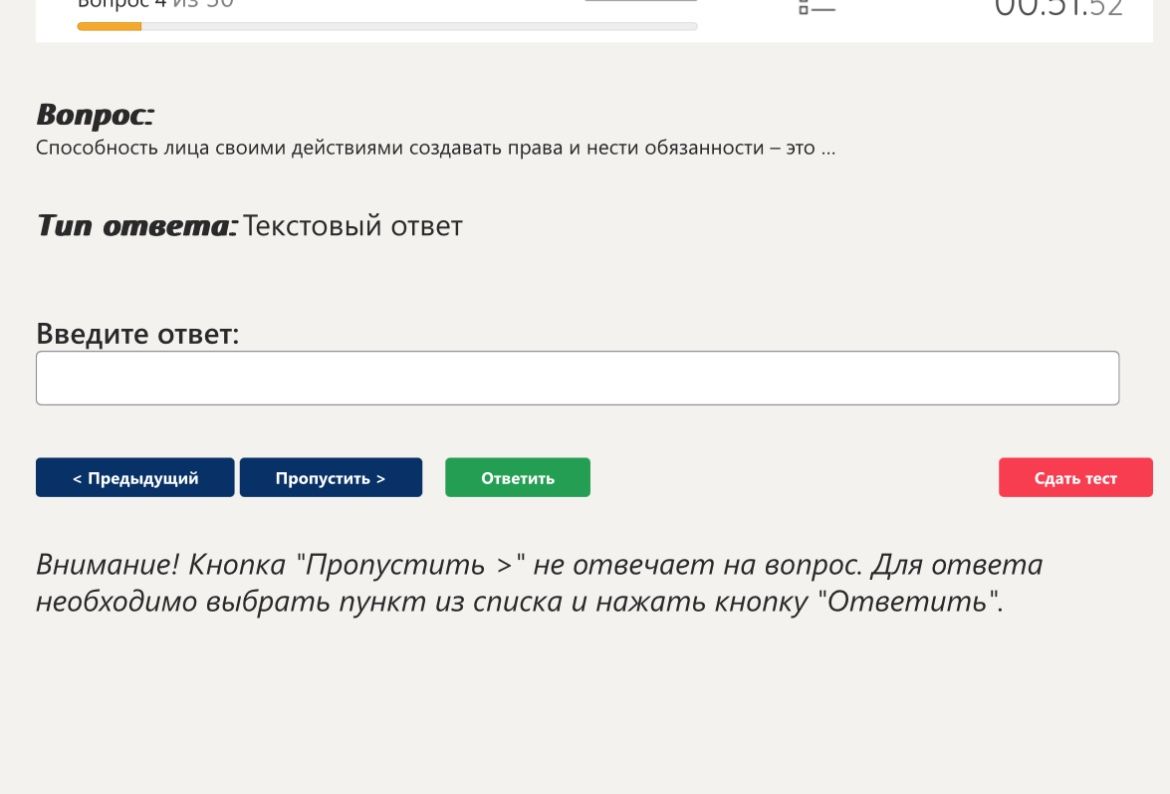
Task: Select the countdown timer display
Action: 1058,8
